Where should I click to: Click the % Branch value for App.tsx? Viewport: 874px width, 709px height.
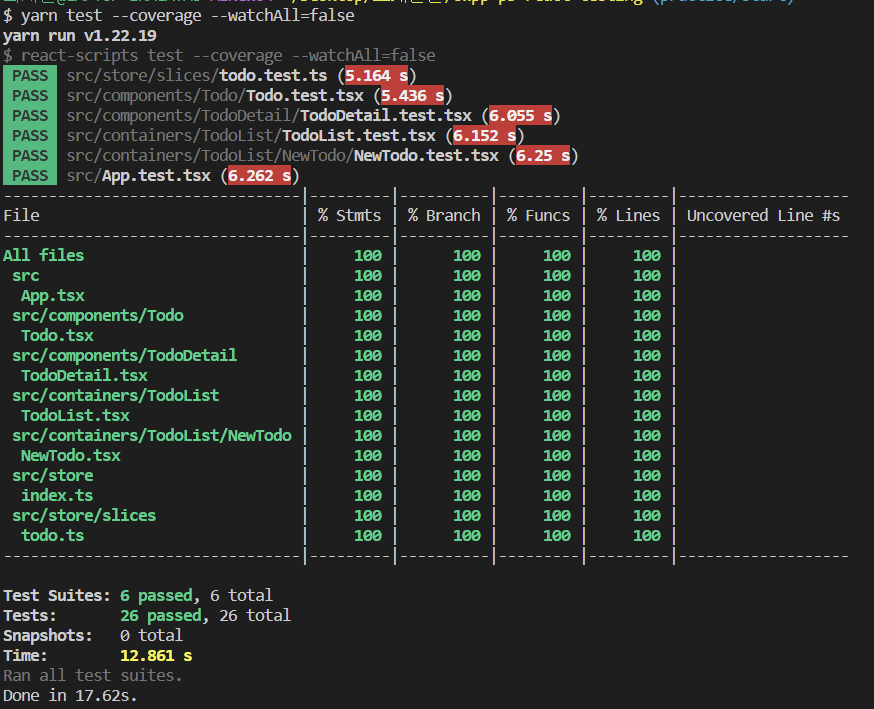(x=467, y=296)
